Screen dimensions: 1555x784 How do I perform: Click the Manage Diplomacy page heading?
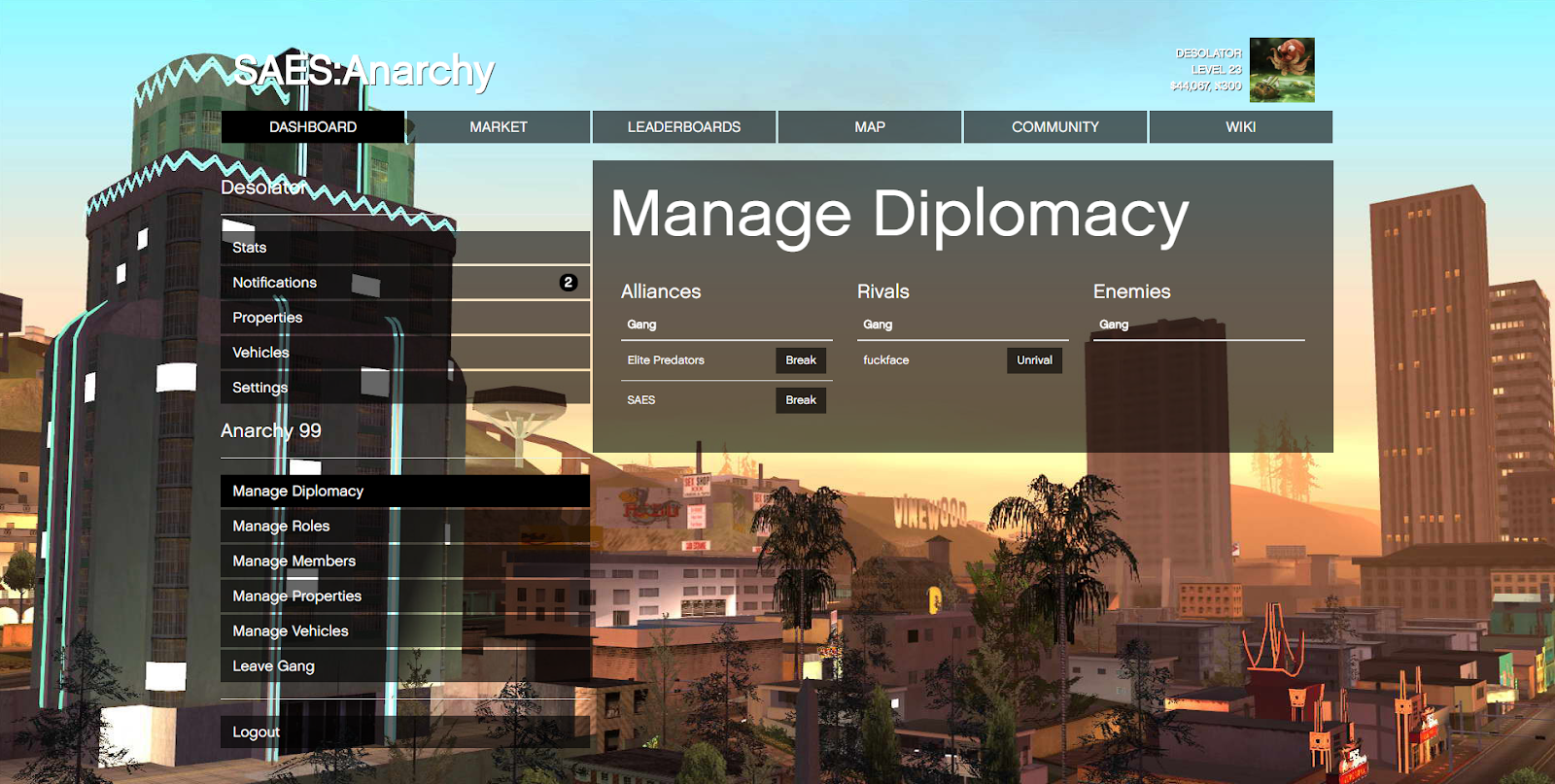pyautogui.click(x=900, y=215)
